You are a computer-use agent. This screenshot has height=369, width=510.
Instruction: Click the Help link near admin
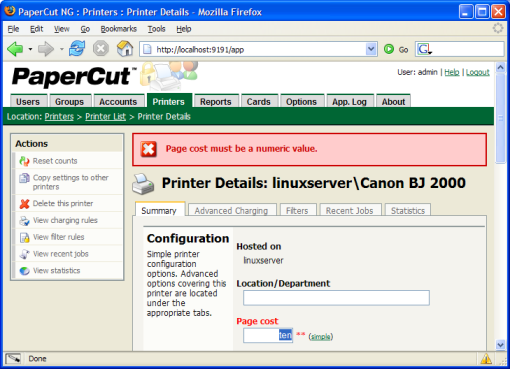tap(452, 72)
